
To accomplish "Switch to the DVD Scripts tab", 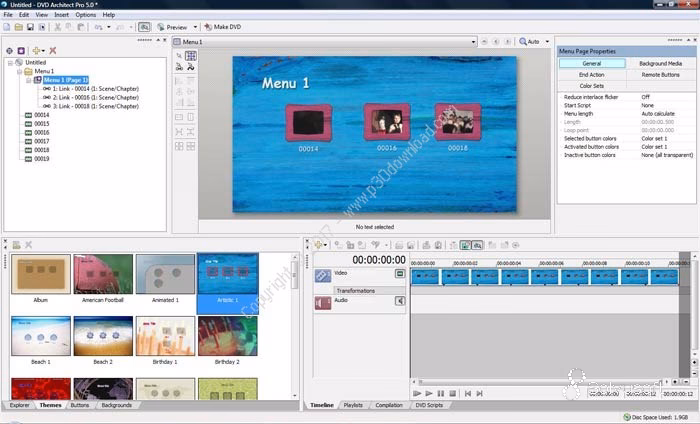I will point(429,405).
